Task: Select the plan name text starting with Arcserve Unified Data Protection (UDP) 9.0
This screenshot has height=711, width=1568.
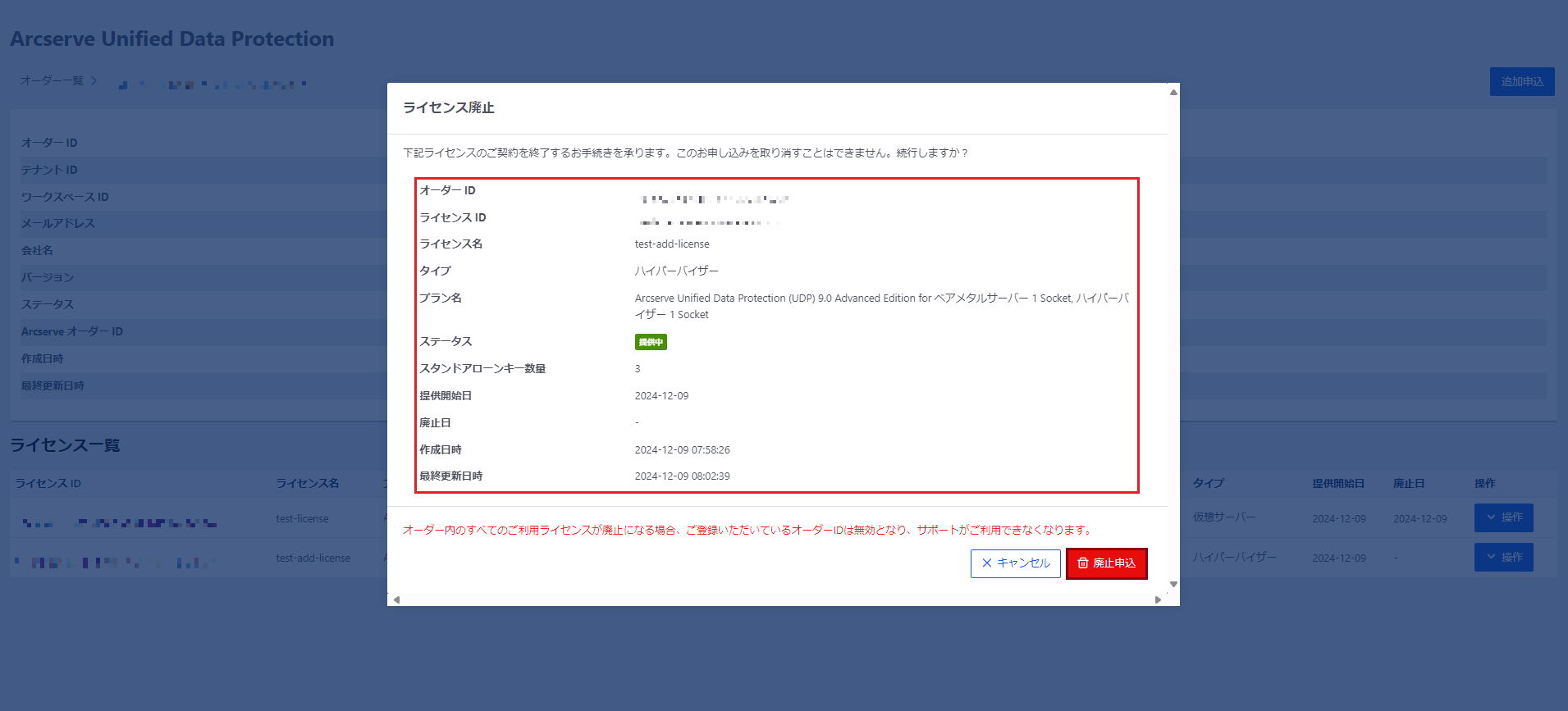Action: [882, 306]
